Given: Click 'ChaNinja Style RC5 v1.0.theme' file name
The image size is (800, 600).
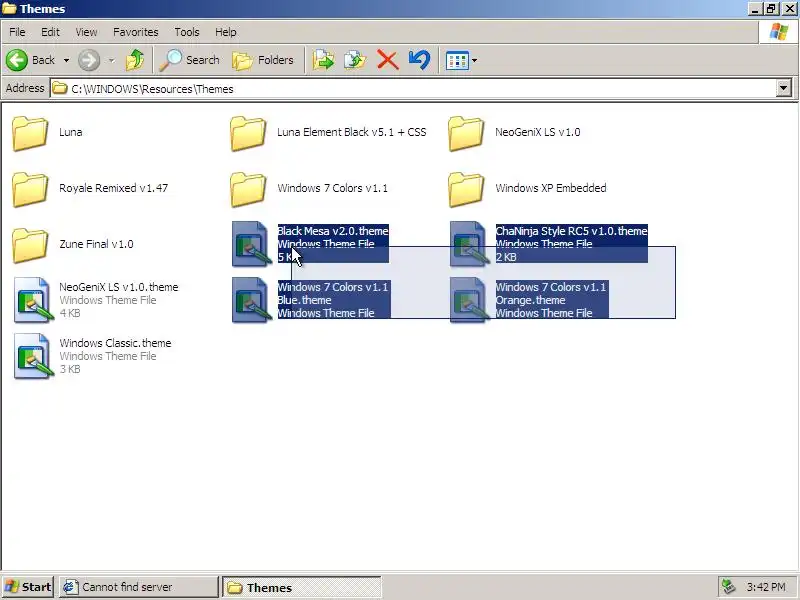Looking at the screenshot, I should [571, 231].
